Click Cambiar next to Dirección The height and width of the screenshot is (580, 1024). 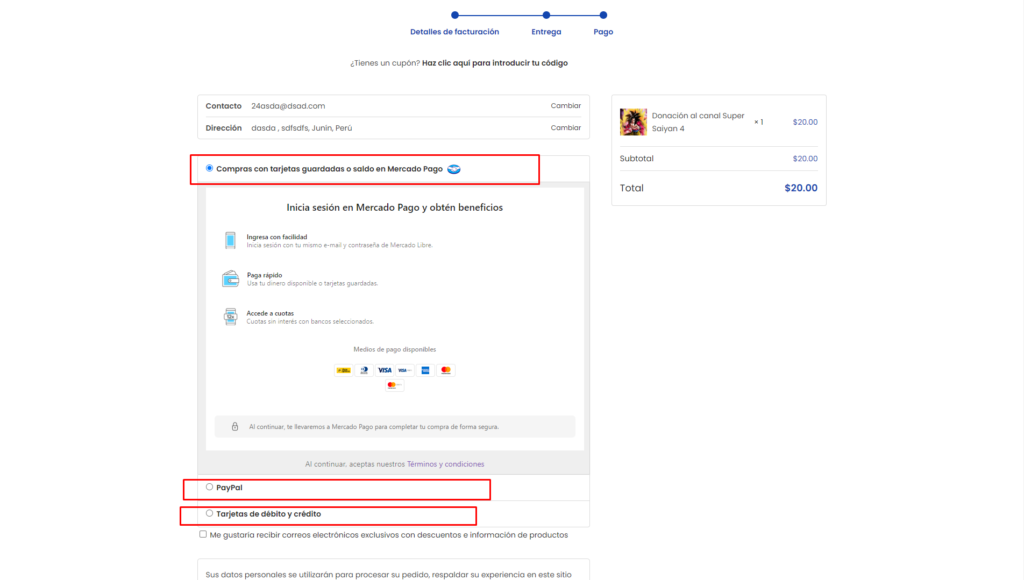(x=565, y=128)
